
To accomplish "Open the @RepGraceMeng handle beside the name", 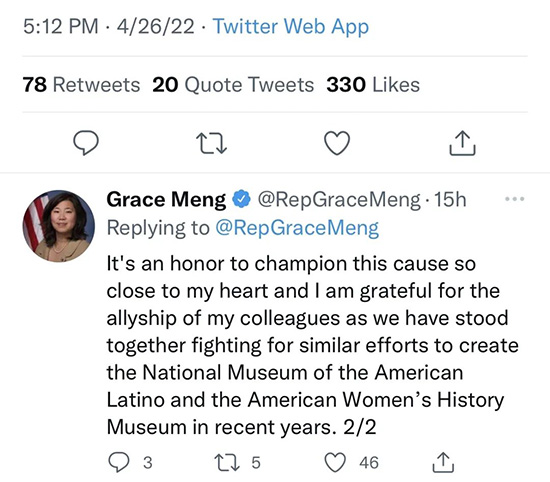I will (x=339, y=200).
